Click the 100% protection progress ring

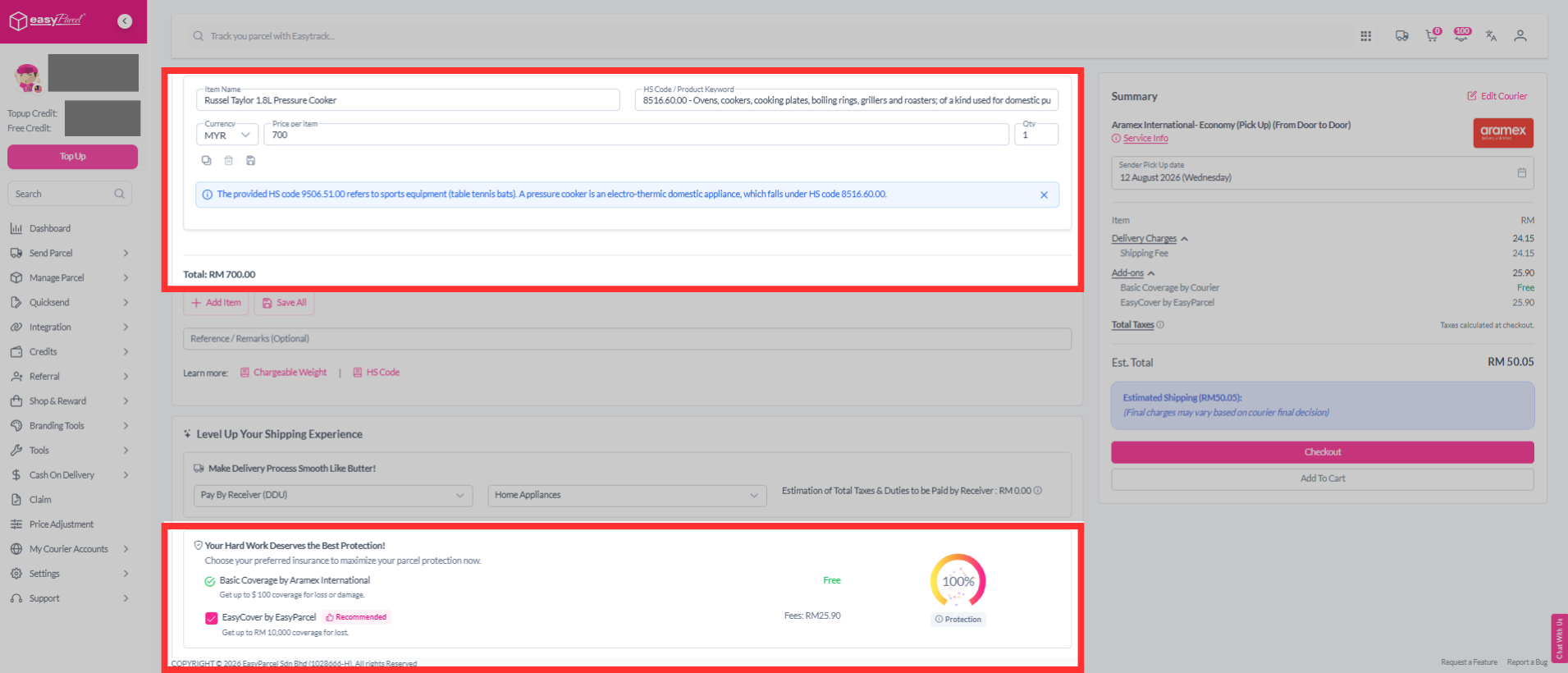click(x=958, y=581)
